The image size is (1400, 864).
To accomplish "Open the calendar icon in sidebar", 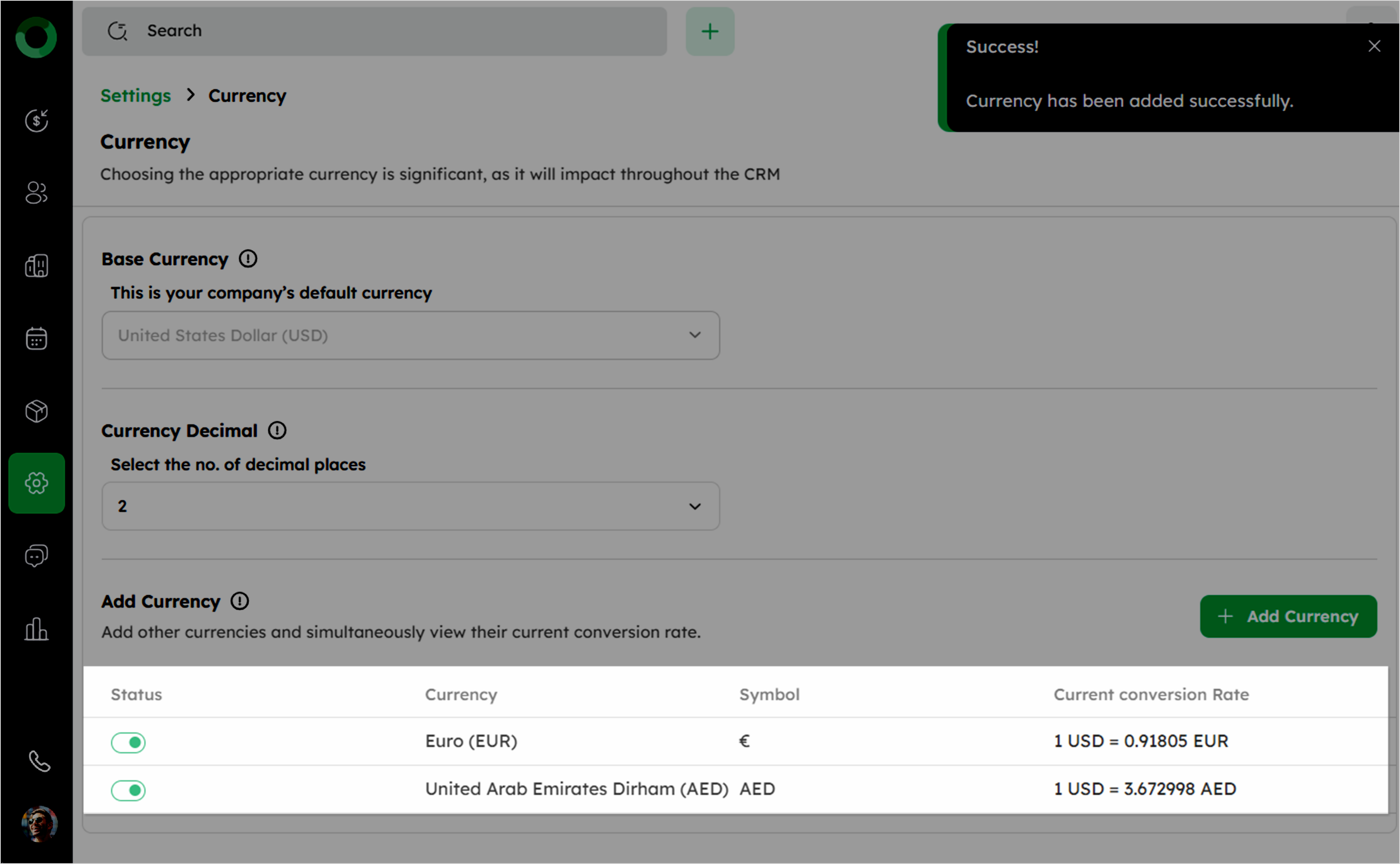I will click(x=37, y=338).
